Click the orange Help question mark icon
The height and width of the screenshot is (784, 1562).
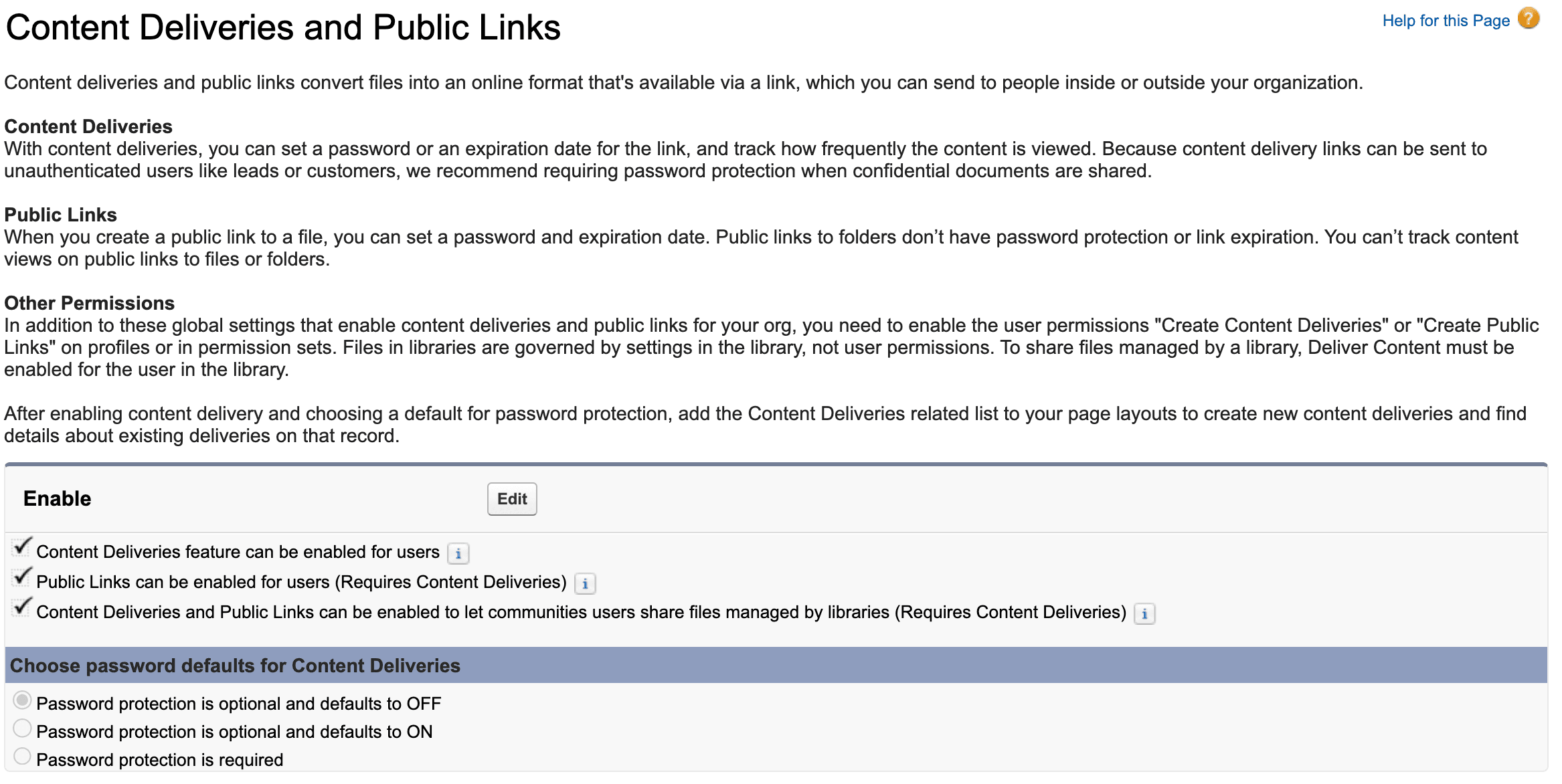[1530, 19]
